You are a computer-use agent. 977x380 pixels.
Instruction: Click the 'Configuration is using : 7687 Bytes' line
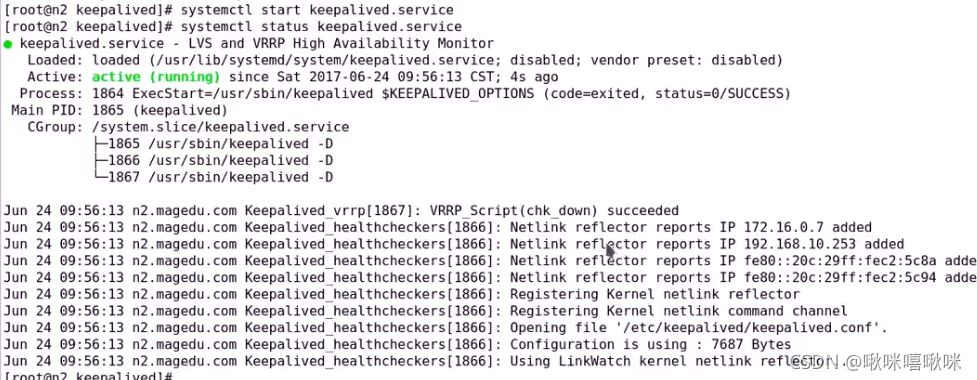point(651,344)
